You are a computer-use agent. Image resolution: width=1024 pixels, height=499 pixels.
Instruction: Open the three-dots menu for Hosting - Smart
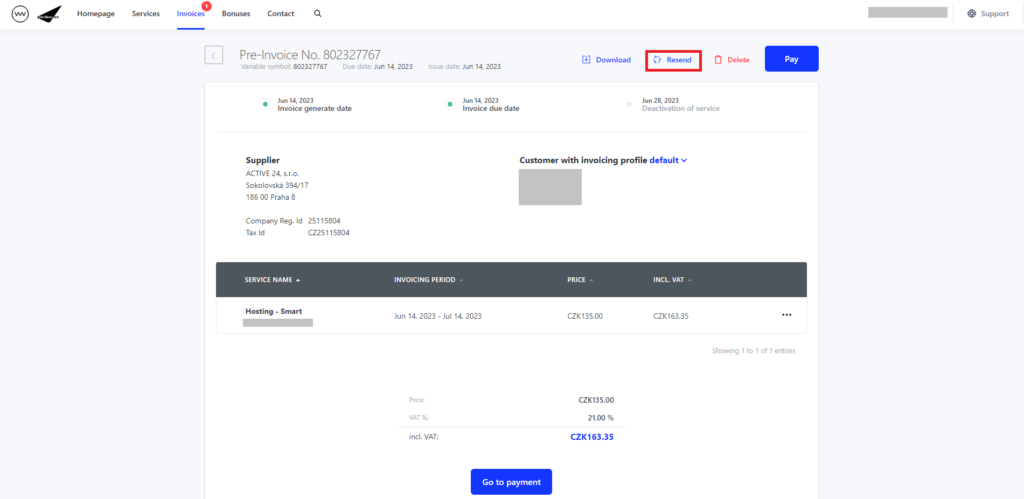pos(786,315)
